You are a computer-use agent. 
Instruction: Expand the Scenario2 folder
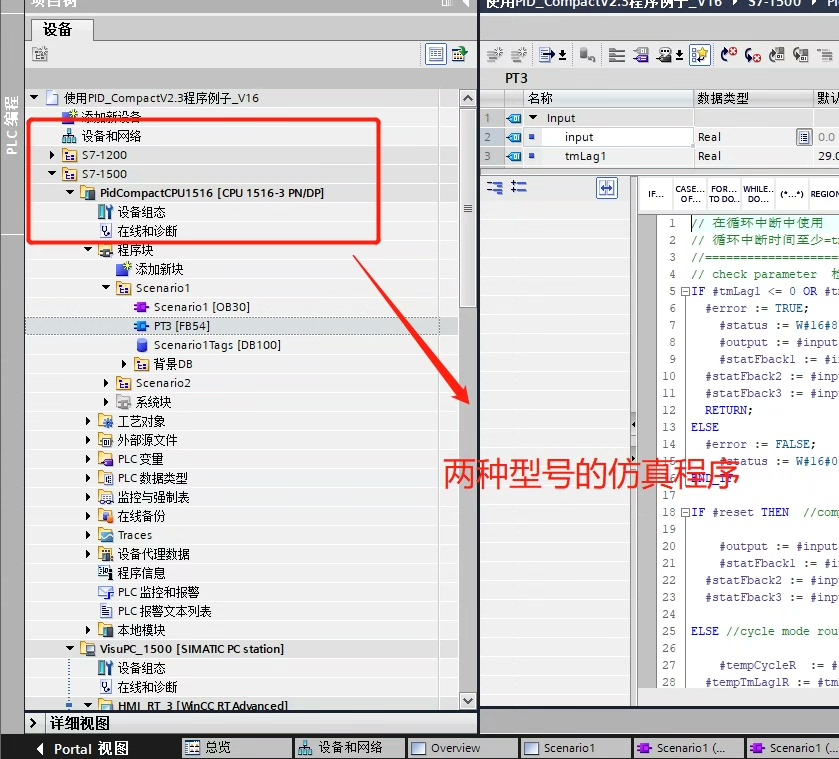106,383
